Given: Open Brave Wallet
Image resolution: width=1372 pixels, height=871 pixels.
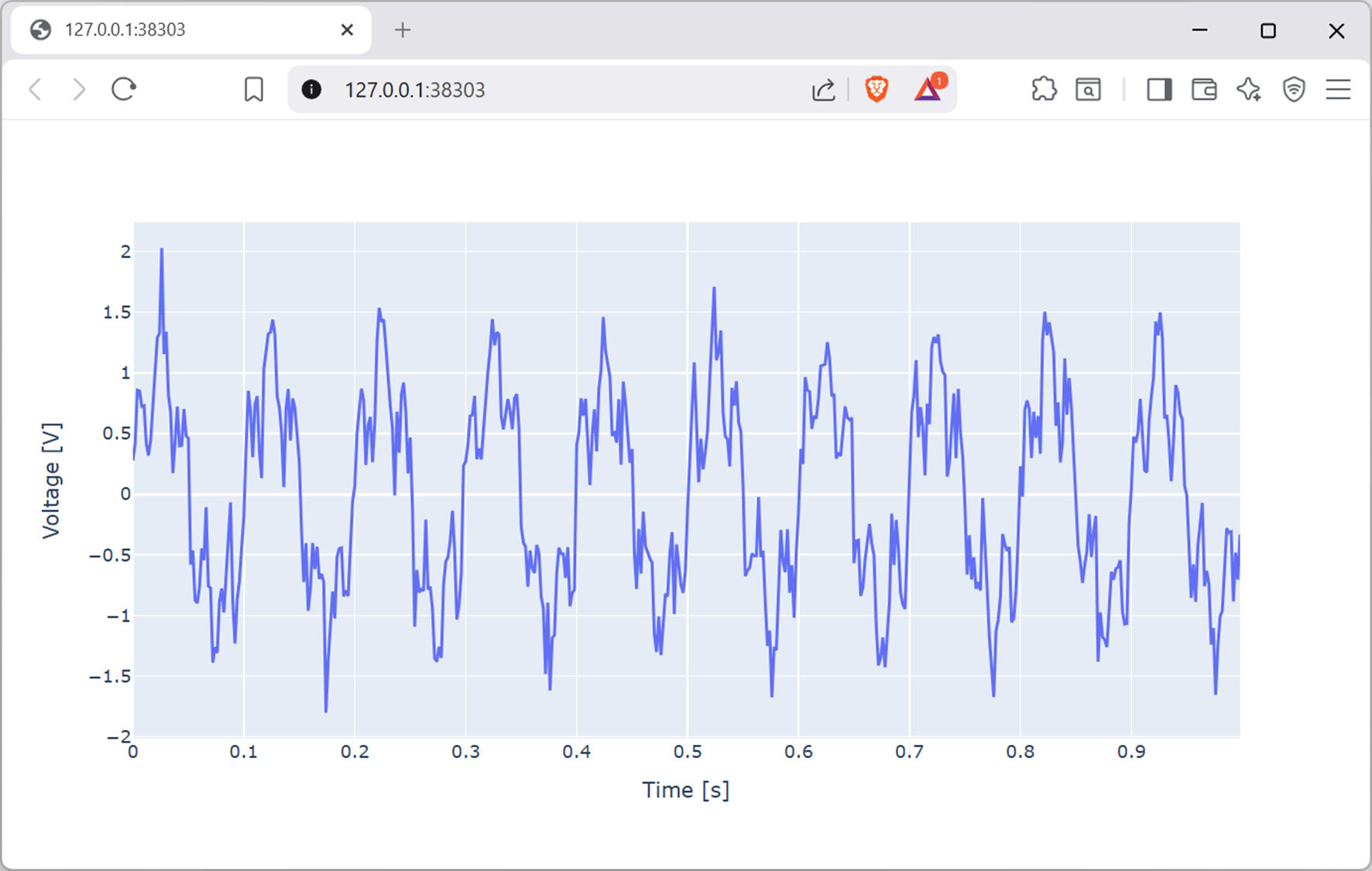Looking at the screenshot, I should [1203, 90].
